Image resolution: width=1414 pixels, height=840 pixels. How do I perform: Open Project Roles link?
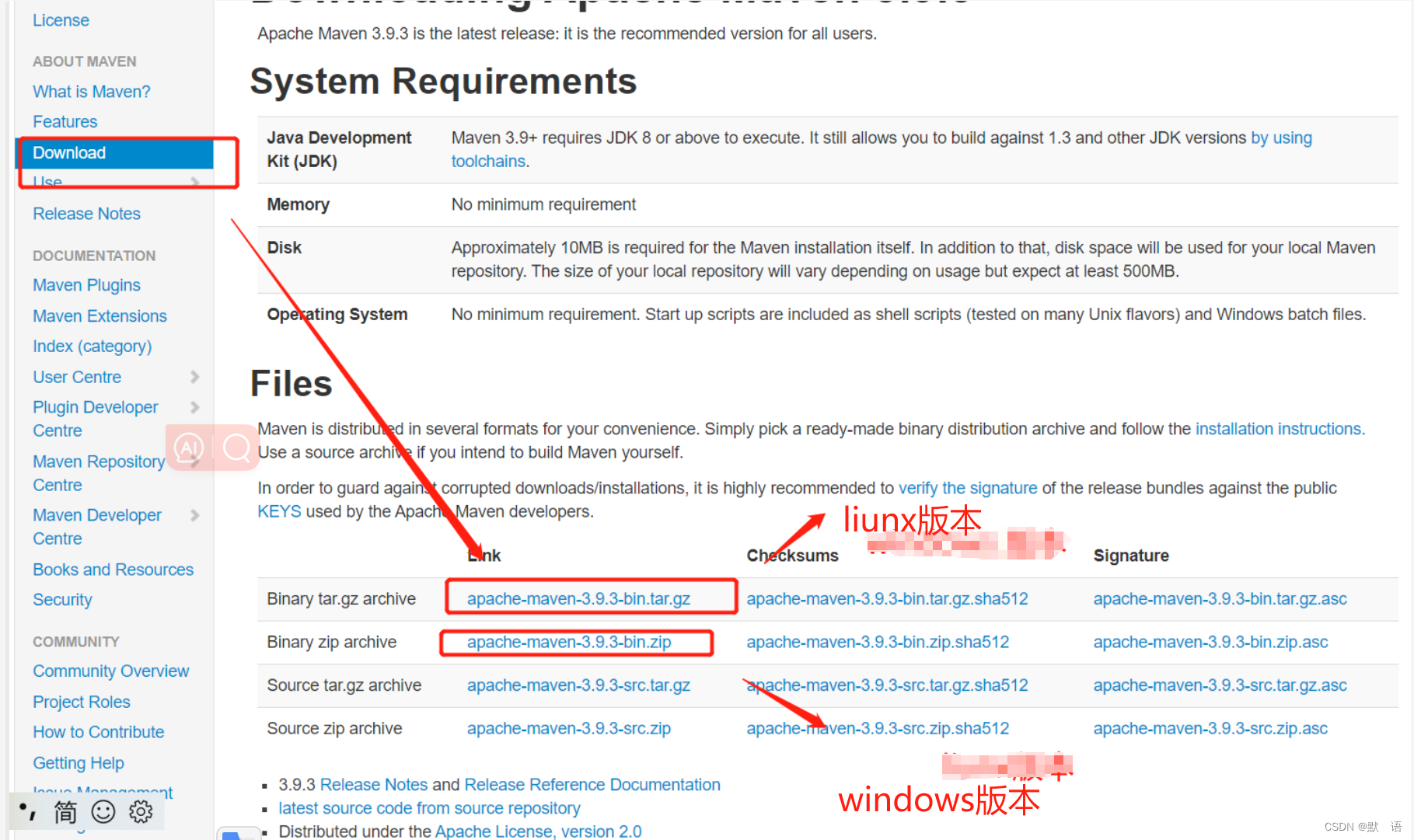coord(82,702)
